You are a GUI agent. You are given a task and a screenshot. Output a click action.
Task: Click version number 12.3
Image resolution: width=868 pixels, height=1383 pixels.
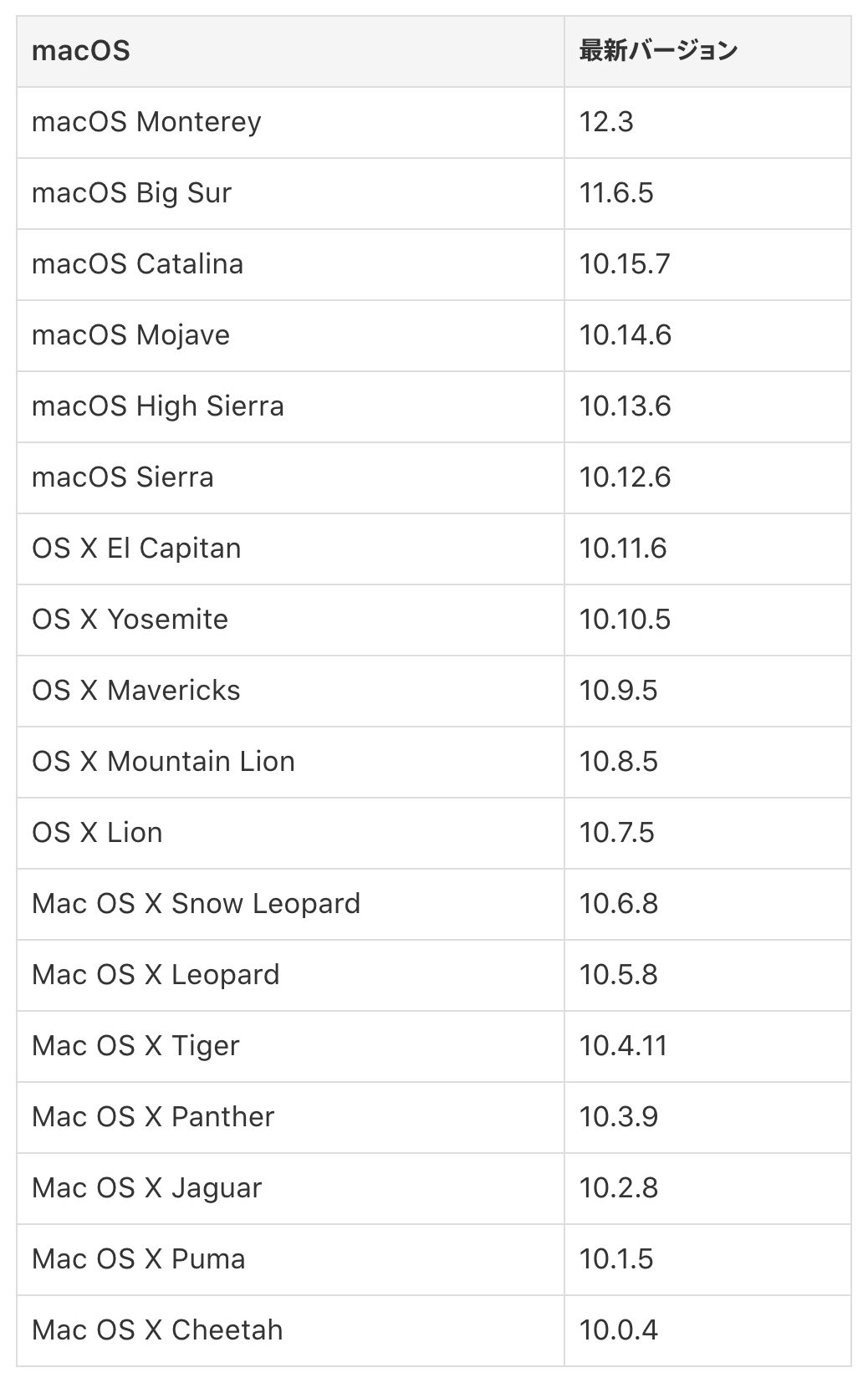[x=606, y=122]
